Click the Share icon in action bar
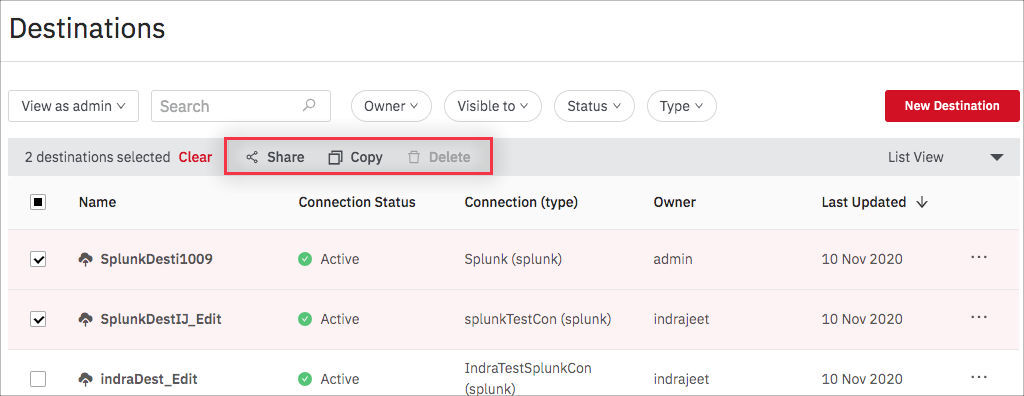 (252, 157)
